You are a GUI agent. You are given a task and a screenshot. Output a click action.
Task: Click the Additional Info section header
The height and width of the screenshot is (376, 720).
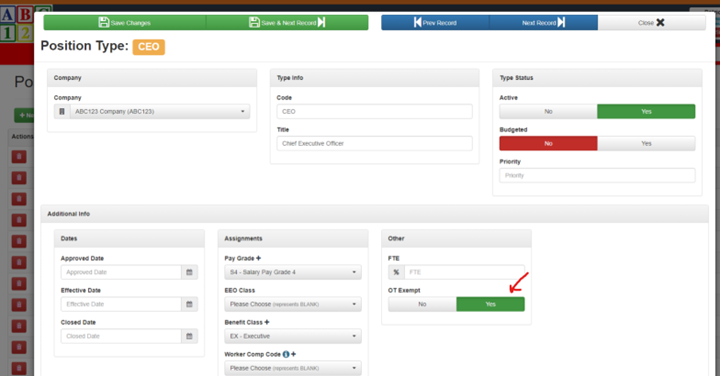tap(374, 214)
